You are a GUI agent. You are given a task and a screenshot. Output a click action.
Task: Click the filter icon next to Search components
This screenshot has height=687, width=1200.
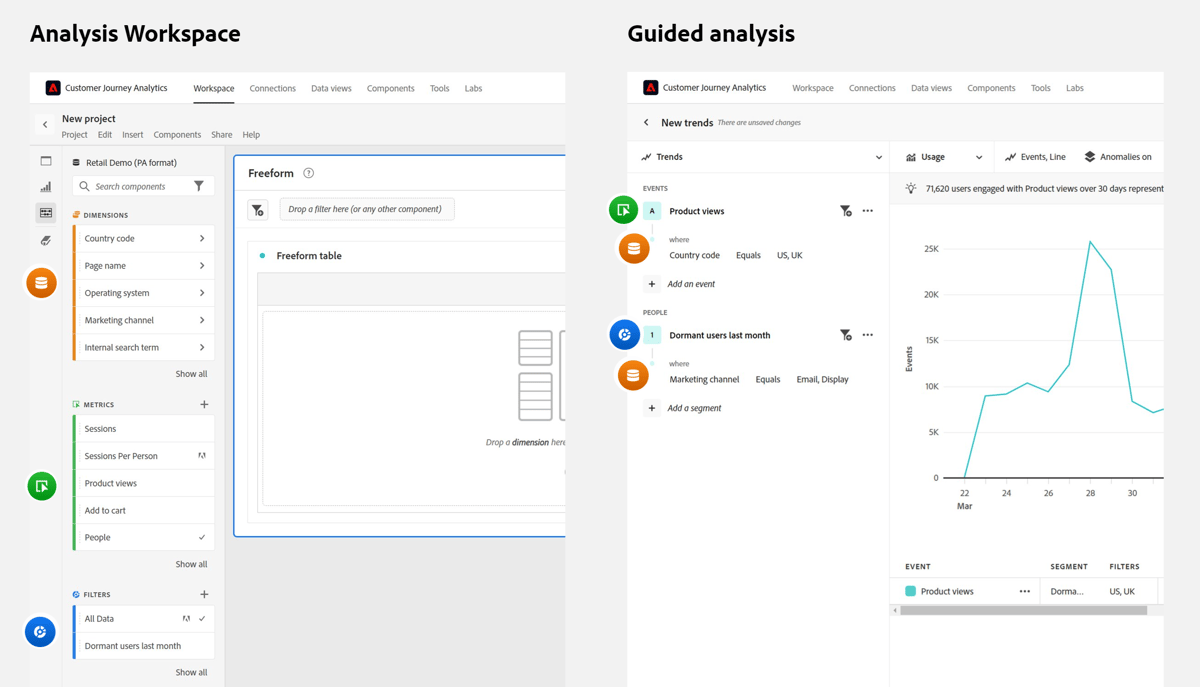[200, 186]
